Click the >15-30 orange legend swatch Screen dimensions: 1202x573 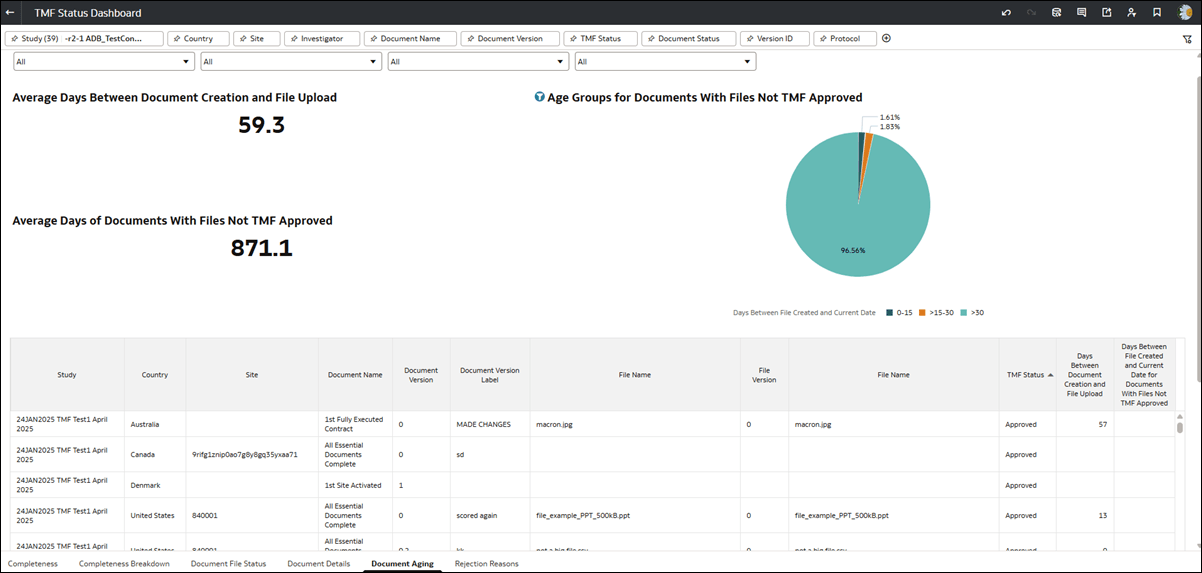[922, 313]
